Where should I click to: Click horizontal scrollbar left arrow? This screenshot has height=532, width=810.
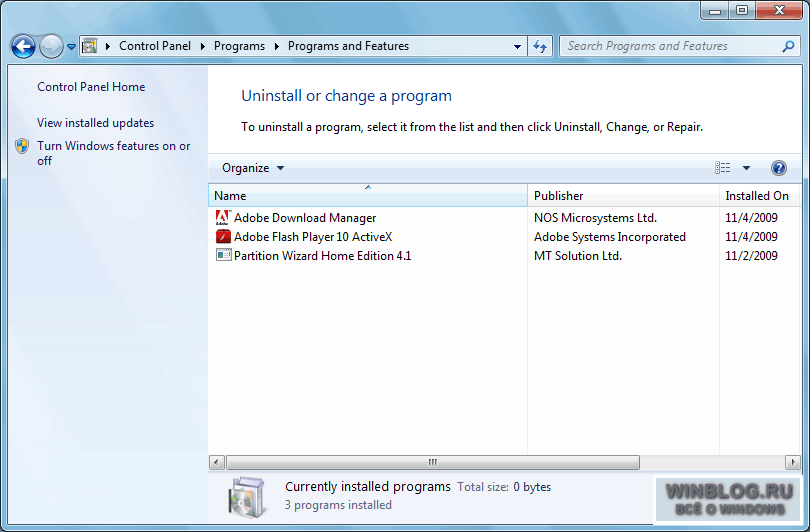click(x=216, y=462)
